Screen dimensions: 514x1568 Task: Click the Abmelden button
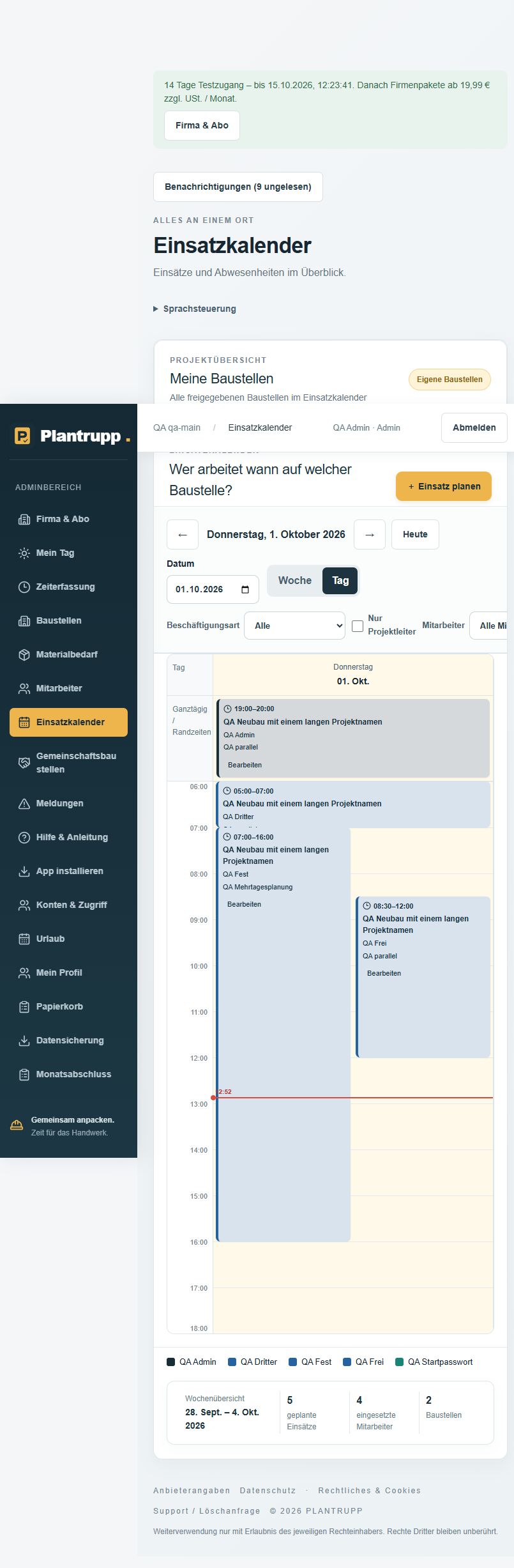point(474,428)
